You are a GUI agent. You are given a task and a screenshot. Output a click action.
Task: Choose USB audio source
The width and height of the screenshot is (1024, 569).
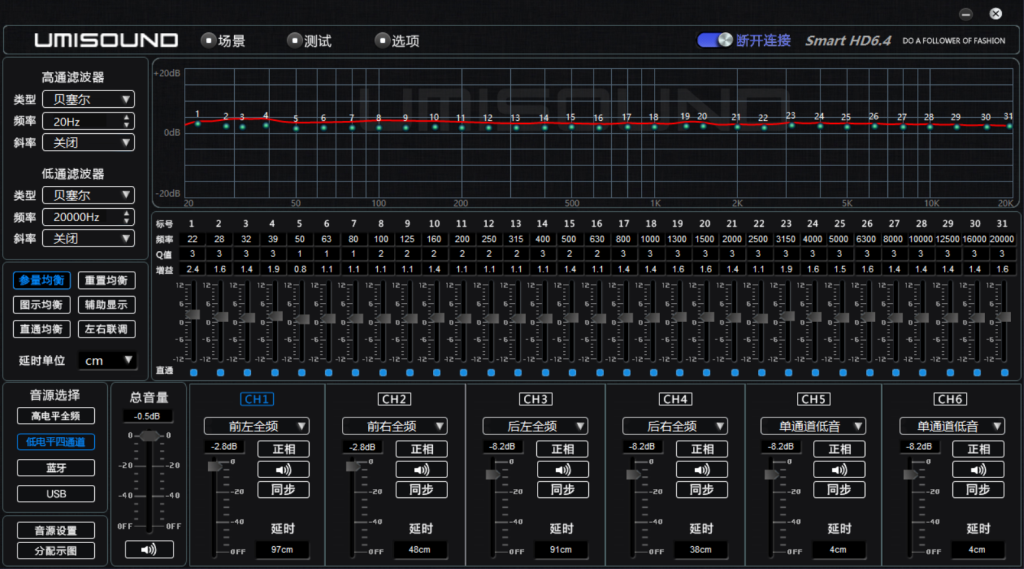[x=56, y=494]
